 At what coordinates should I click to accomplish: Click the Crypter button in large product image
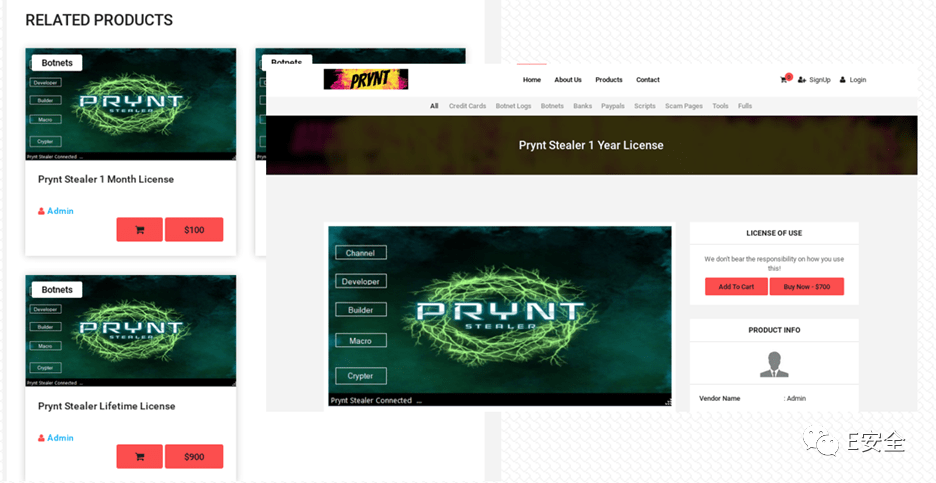[361, 376]
